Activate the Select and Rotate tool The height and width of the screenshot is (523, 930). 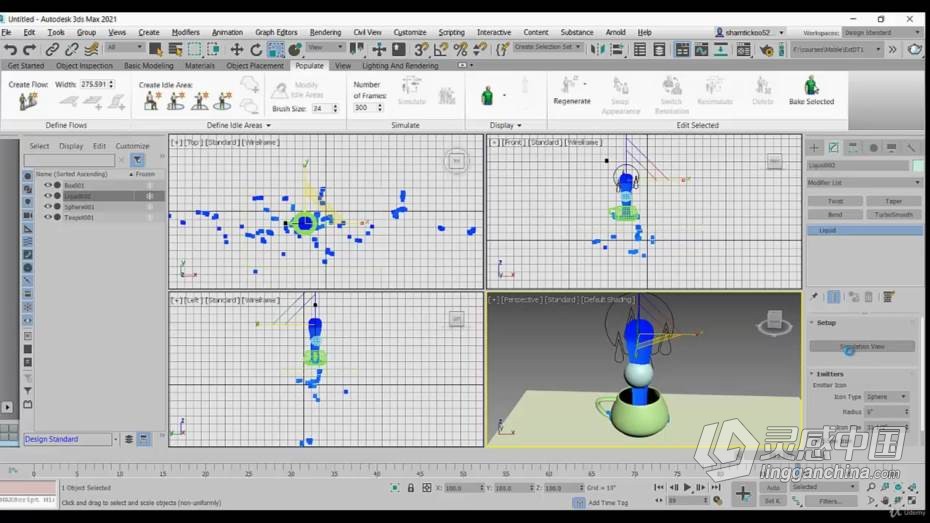tap(256, 49)
